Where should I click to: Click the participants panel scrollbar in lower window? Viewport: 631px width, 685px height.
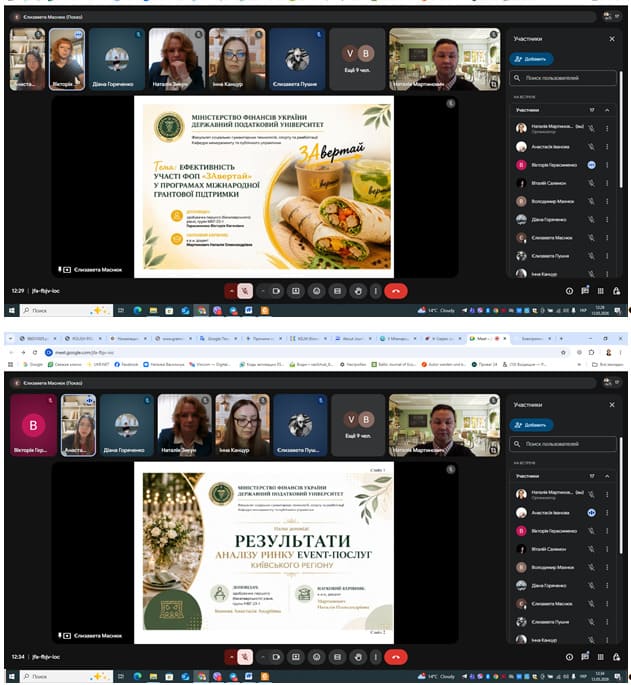click(621, 496)
